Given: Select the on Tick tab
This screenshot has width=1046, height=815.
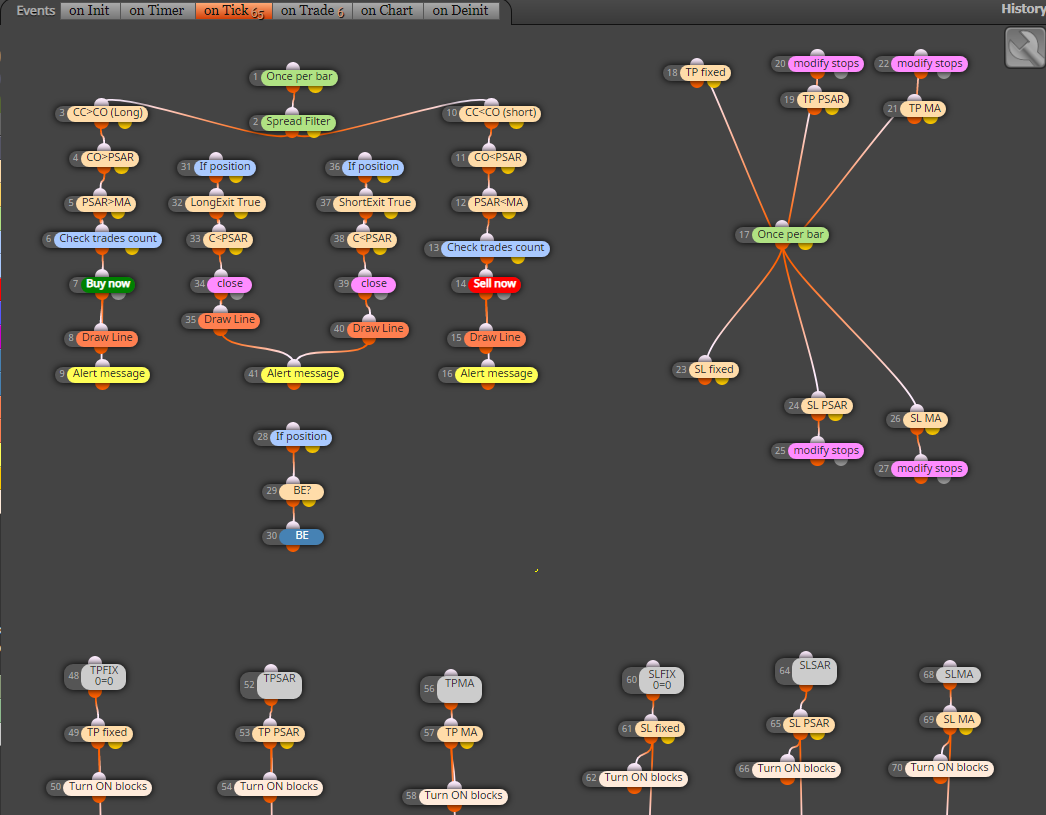Looking at the screenshot, I should pos(233,11).
